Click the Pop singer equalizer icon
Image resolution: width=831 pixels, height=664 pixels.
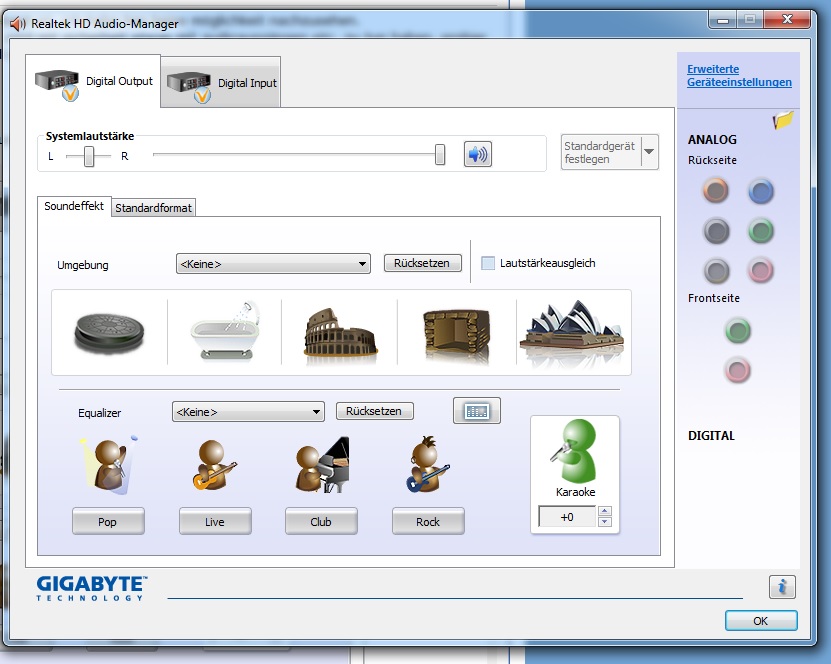click(108, 465)
